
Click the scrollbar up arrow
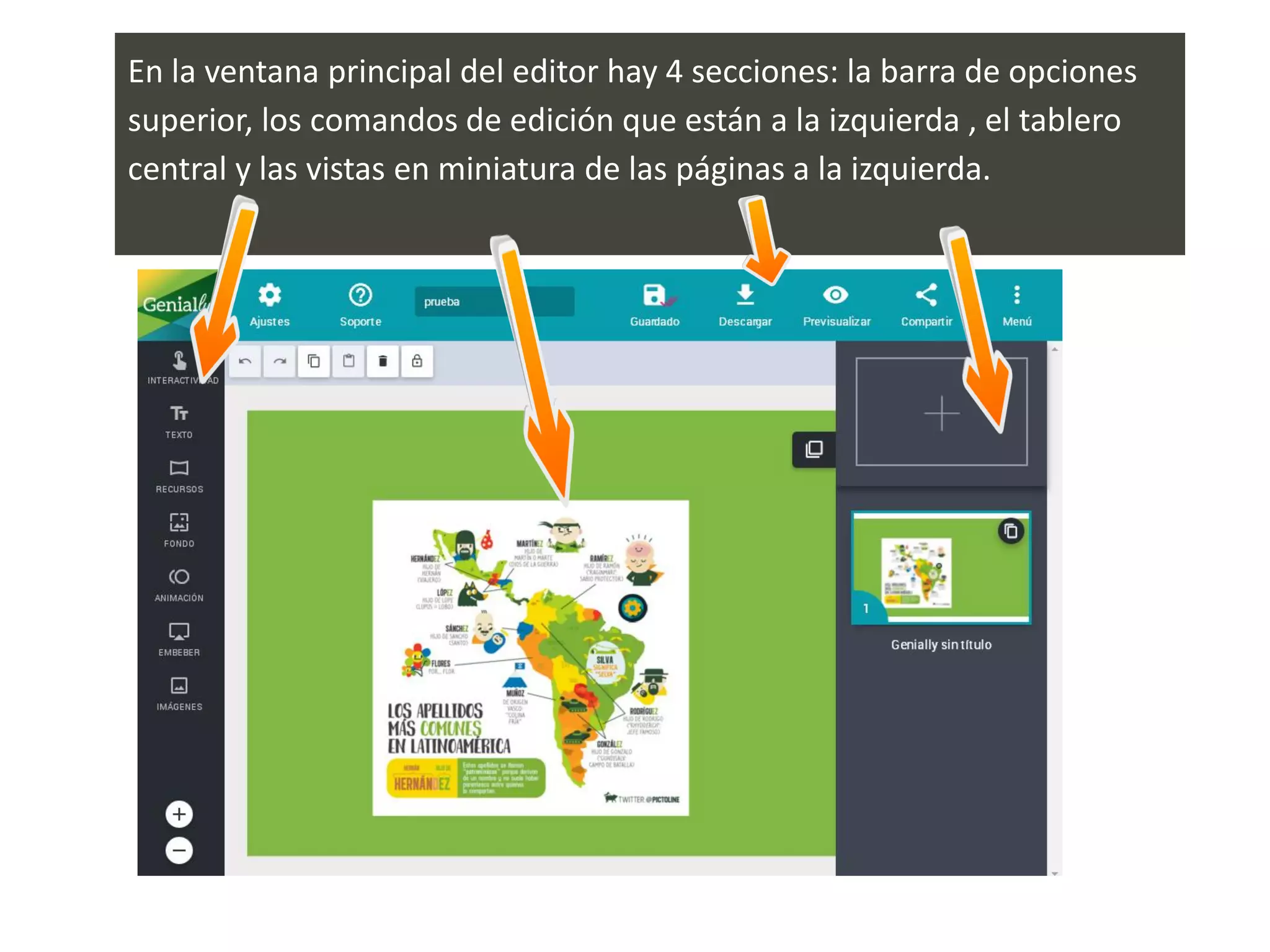[x=1054, y=350]
